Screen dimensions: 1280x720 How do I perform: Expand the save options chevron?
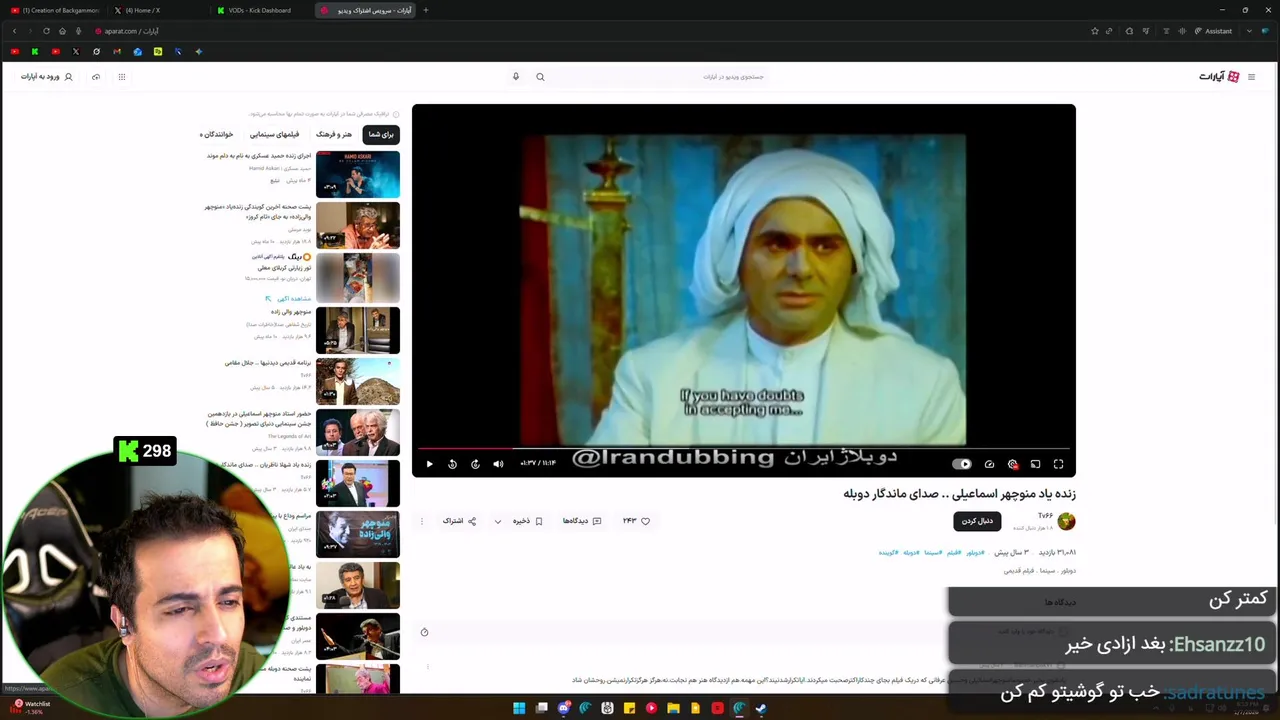[498, 521]
